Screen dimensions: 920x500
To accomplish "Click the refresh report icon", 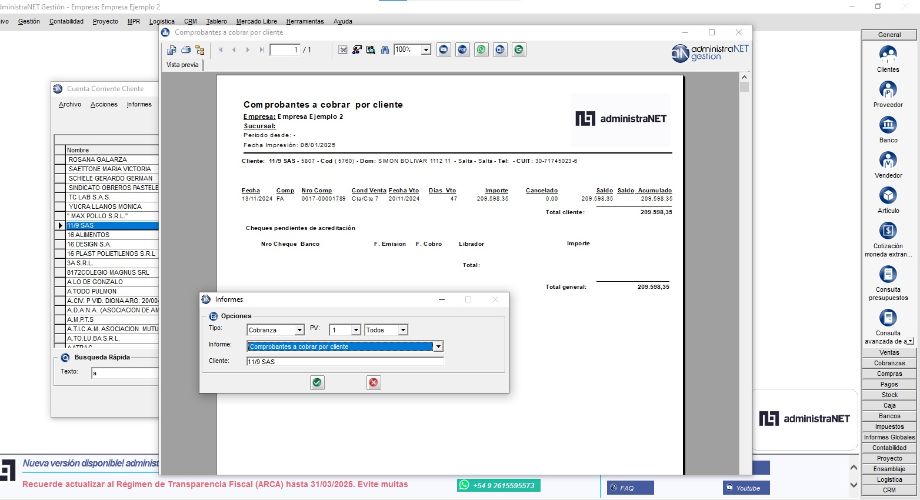I will pyautogui.click(x=357, y=50).
